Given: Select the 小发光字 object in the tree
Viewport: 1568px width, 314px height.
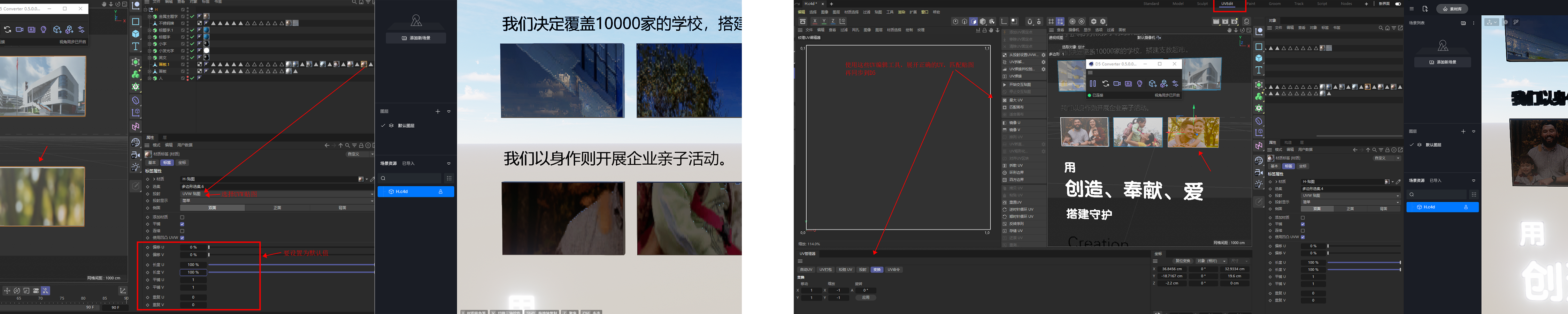Looking at the screenshot, I should pyautogui.click(x=166, y=51).
